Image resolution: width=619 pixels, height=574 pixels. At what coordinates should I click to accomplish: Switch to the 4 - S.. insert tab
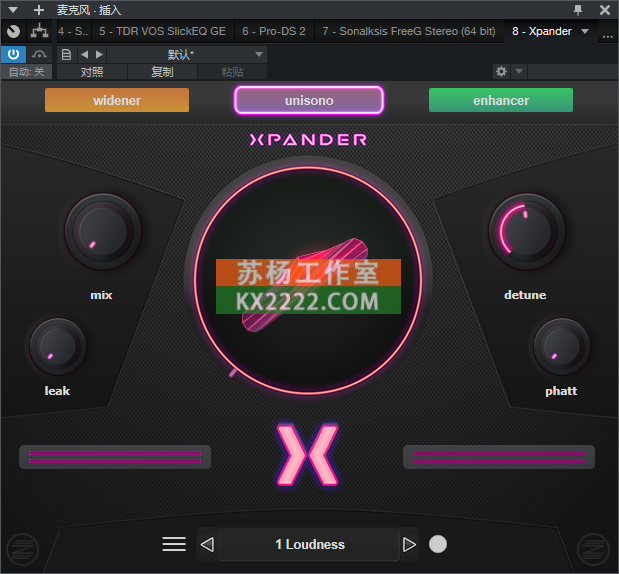coord(73,31)
